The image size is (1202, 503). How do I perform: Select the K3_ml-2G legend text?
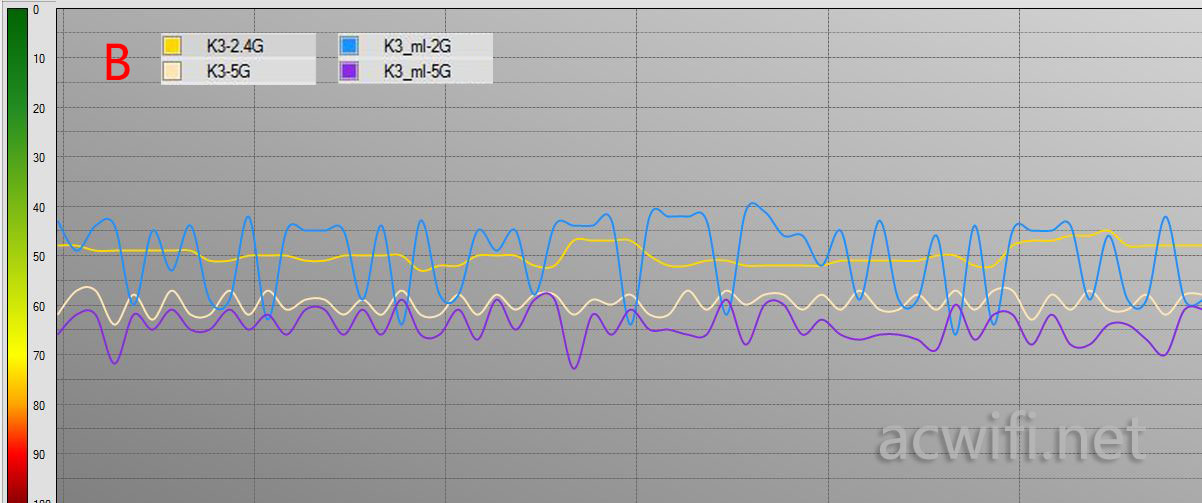coord(418,45)
